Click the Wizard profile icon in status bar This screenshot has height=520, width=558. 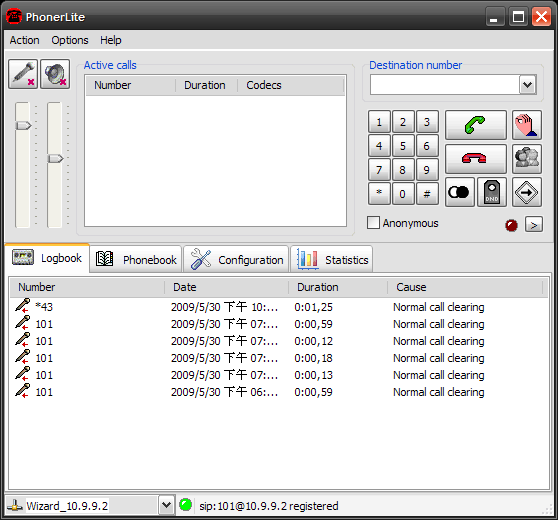(15, 505)
